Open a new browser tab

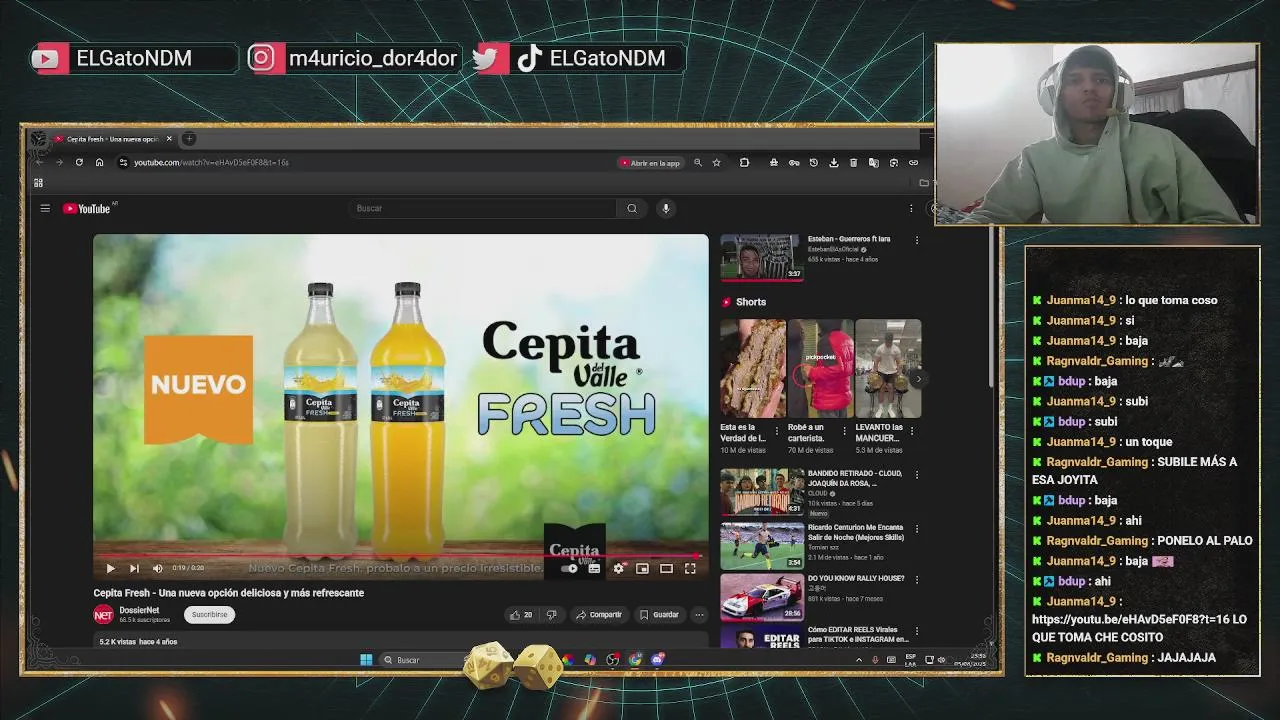189,139
